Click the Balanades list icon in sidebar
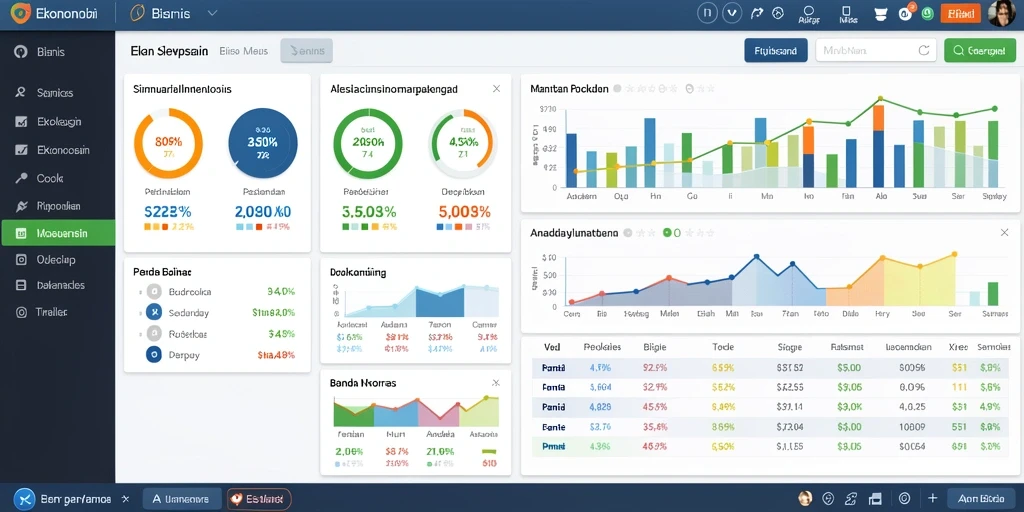The height and width of the screenshot is (512, 1024). [21, 285]
